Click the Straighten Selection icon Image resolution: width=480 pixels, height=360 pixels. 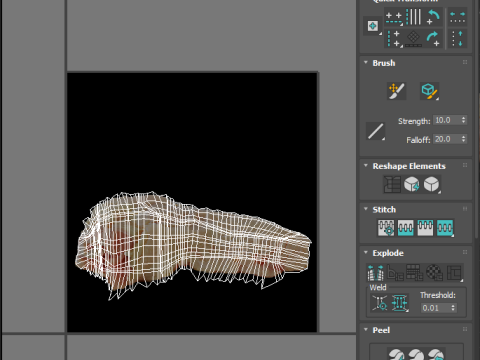pyautogui.click(x=392, y=184)
